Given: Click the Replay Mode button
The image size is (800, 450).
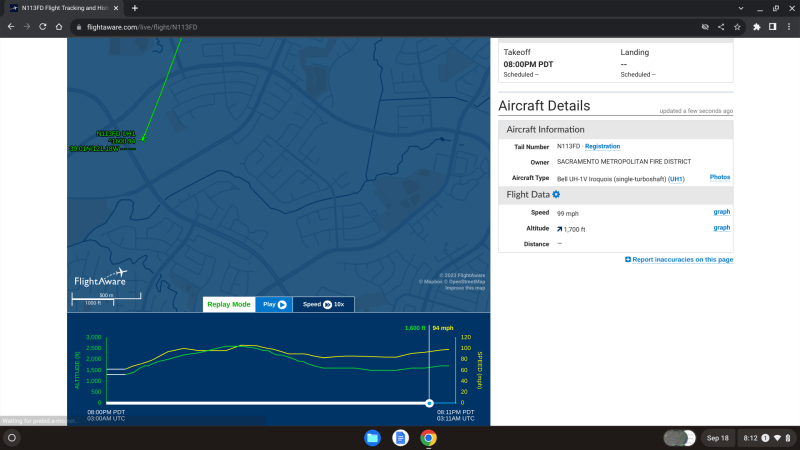Looking at the screenshot, I should click(x=229, y=305).
